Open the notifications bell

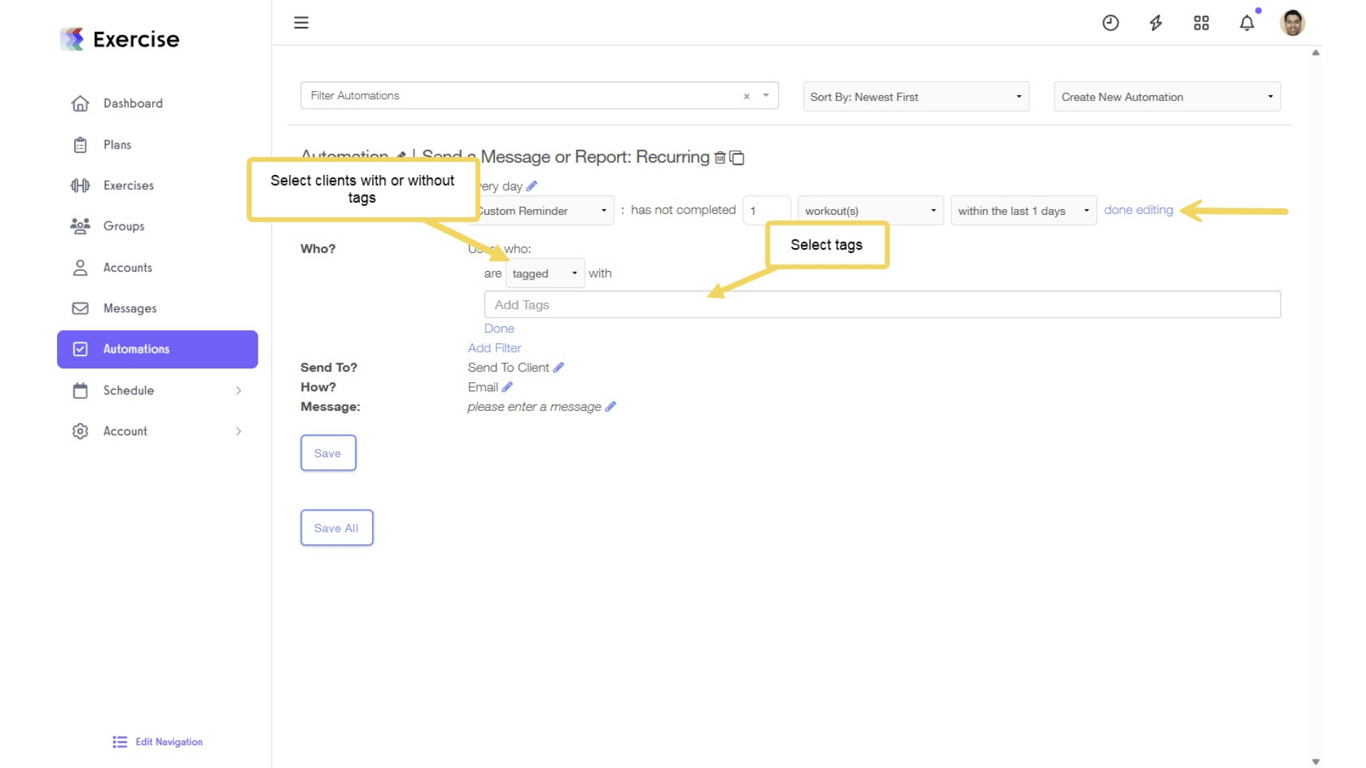(1247, 23)
